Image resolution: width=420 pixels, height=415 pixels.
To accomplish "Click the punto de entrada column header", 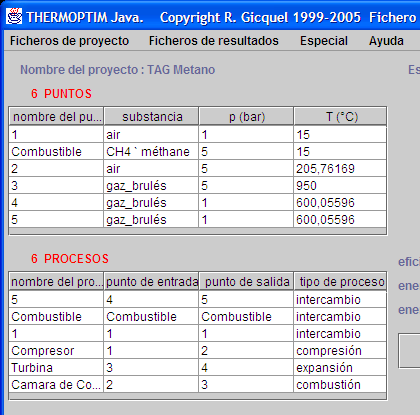I will tap(151, 282).
